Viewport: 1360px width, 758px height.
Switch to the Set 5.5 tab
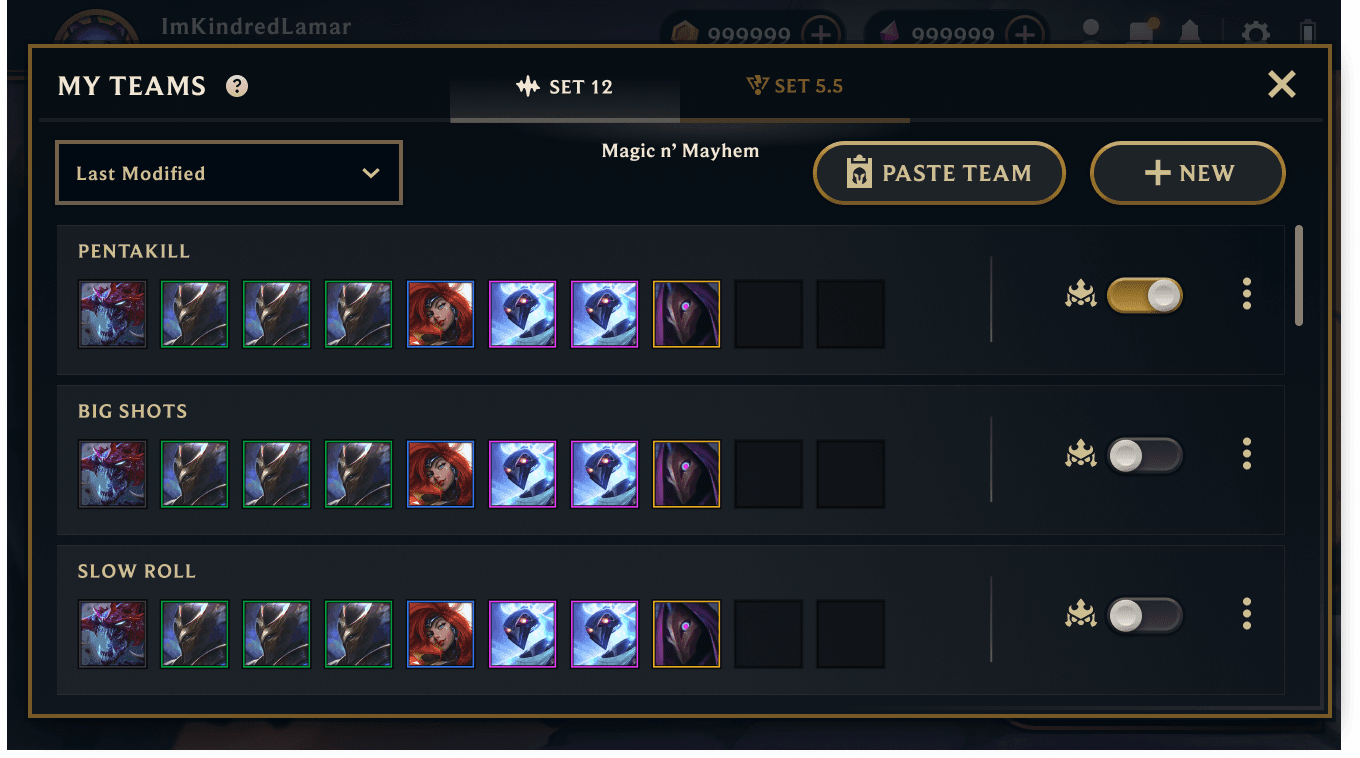(x=795, y=87)
